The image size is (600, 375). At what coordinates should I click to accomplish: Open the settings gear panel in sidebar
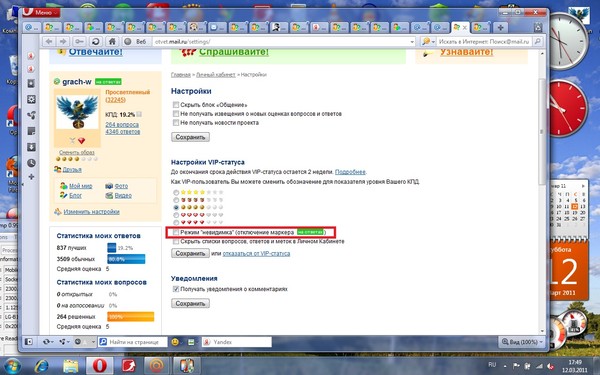tap(31, 99)
